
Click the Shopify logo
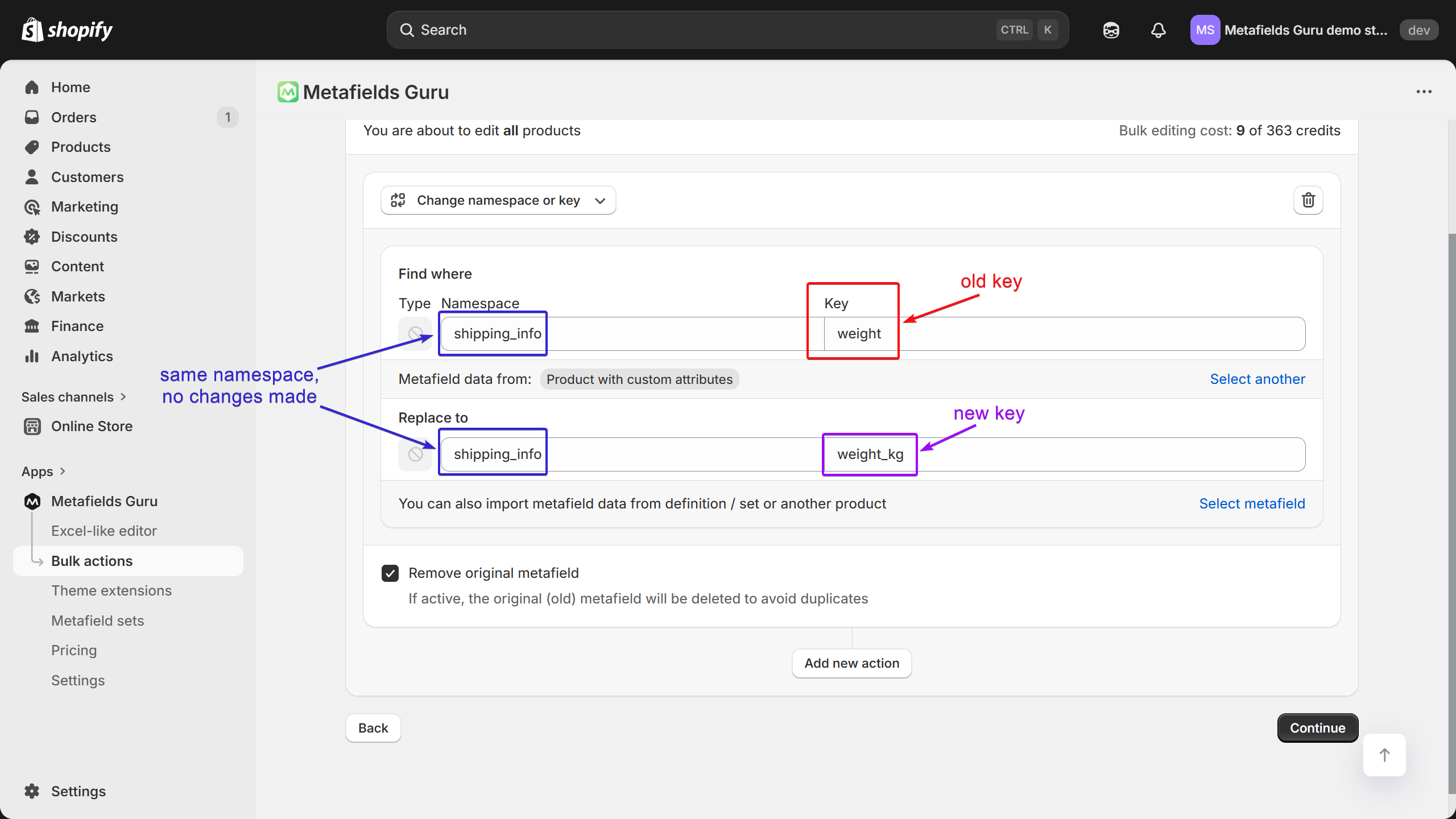click(67, 30)
